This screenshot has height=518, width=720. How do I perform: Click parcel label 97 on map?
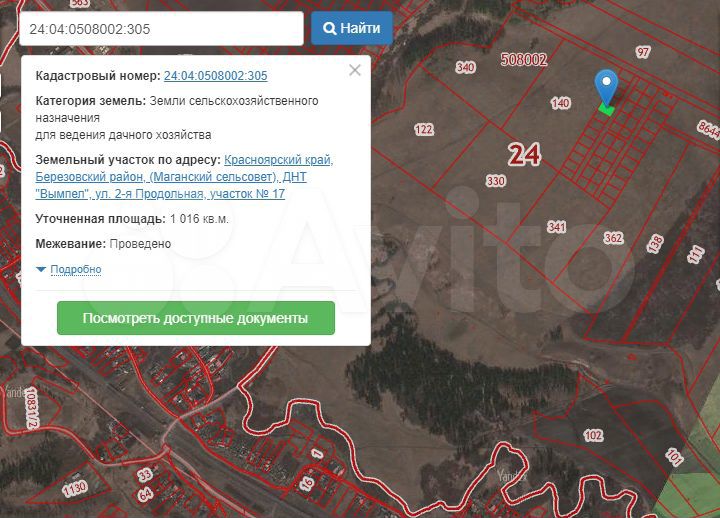coord(643,52)
